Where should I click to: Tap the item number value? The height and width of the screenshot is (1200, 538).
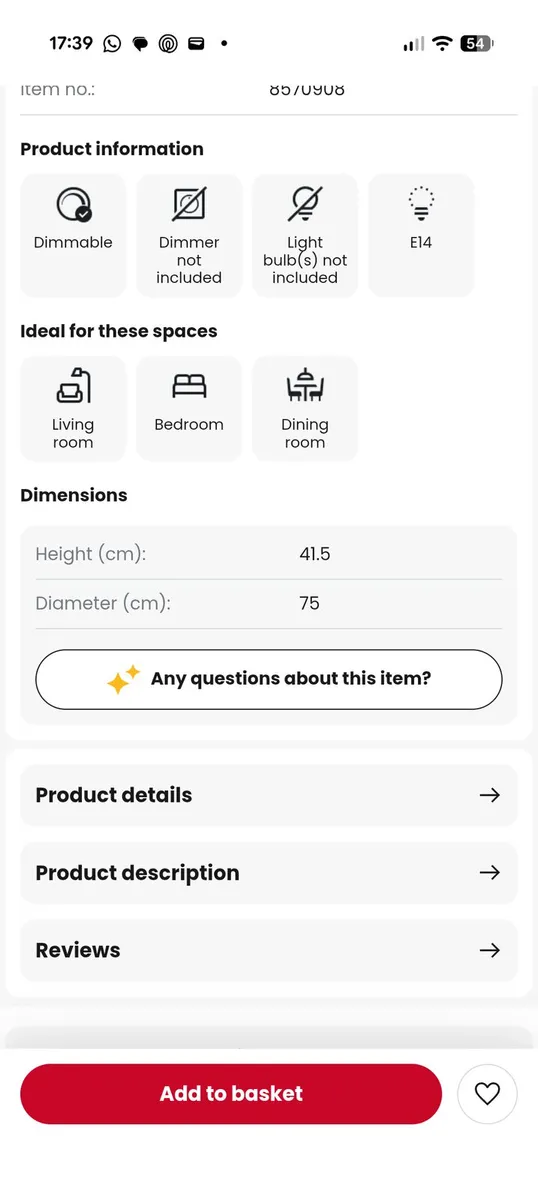[307, 90]
